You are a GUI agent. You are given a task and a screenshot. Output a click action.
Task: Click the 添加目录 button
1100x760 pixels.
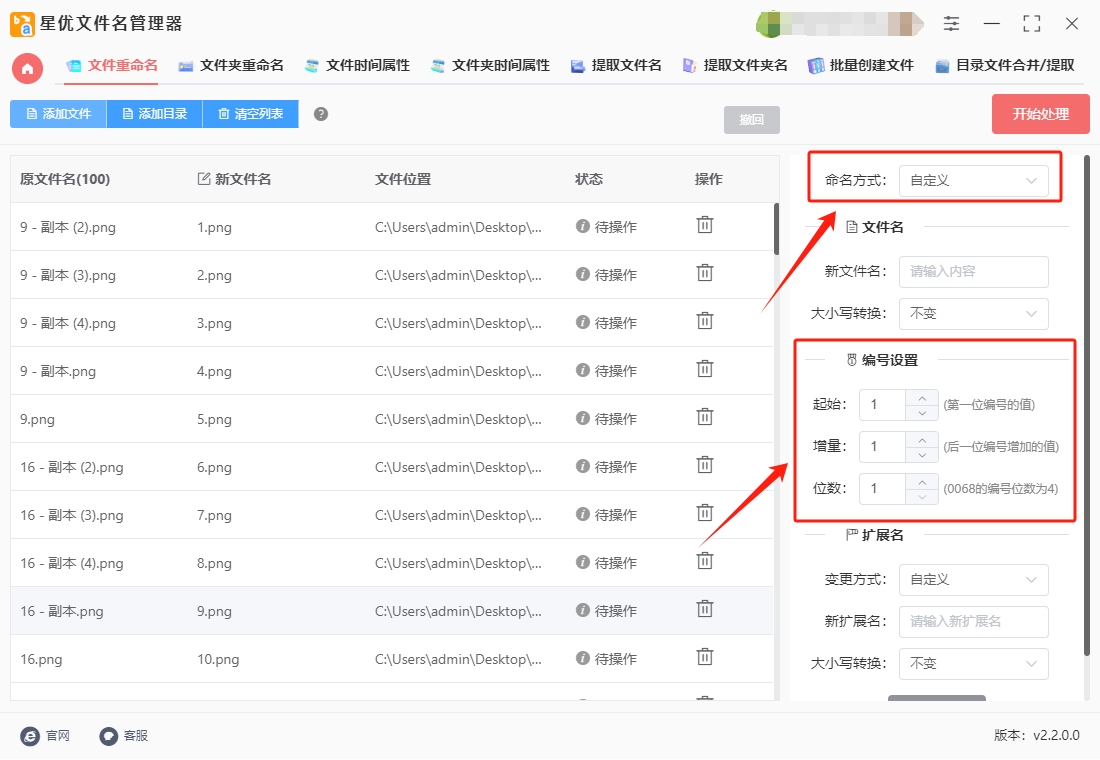(154, 114)
